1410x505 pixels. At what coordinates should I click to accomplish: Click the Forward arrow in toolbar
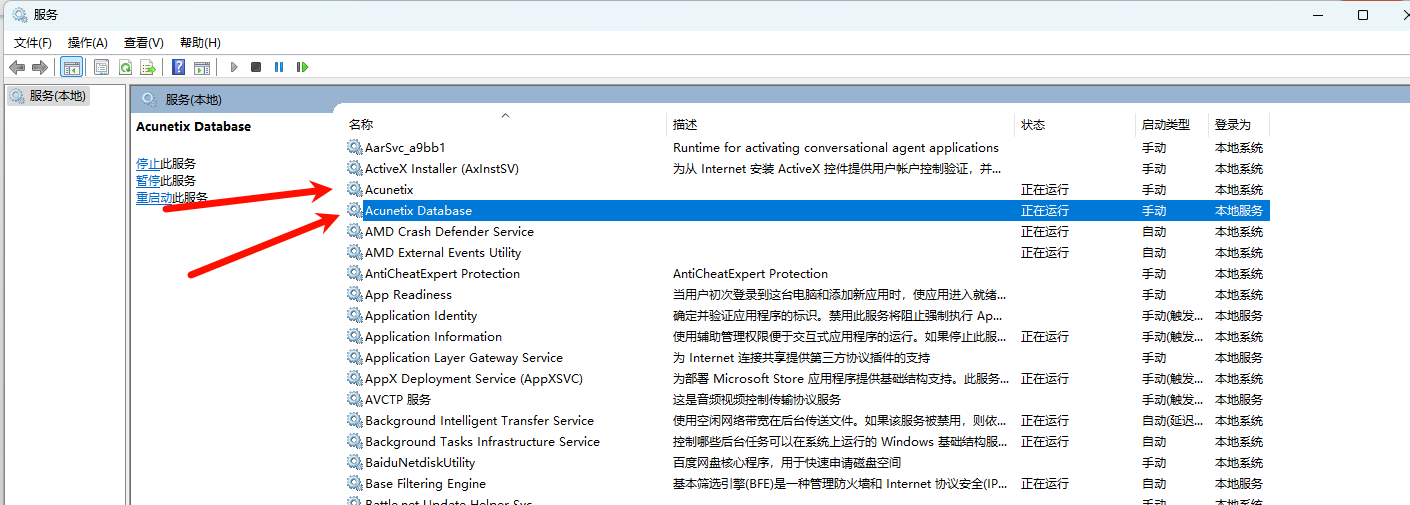[40, 67]
